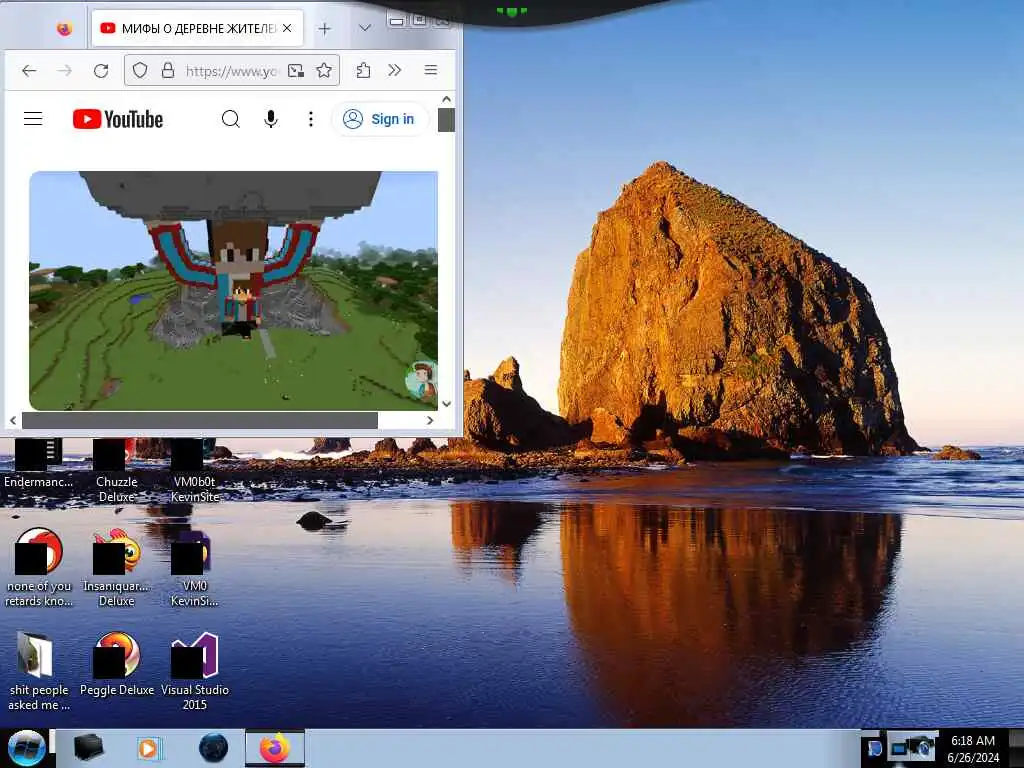Click the picture-in-picture icon in address bar
Screen dimensions: 1024x768
pyautogui.click(x=296, y=71)
